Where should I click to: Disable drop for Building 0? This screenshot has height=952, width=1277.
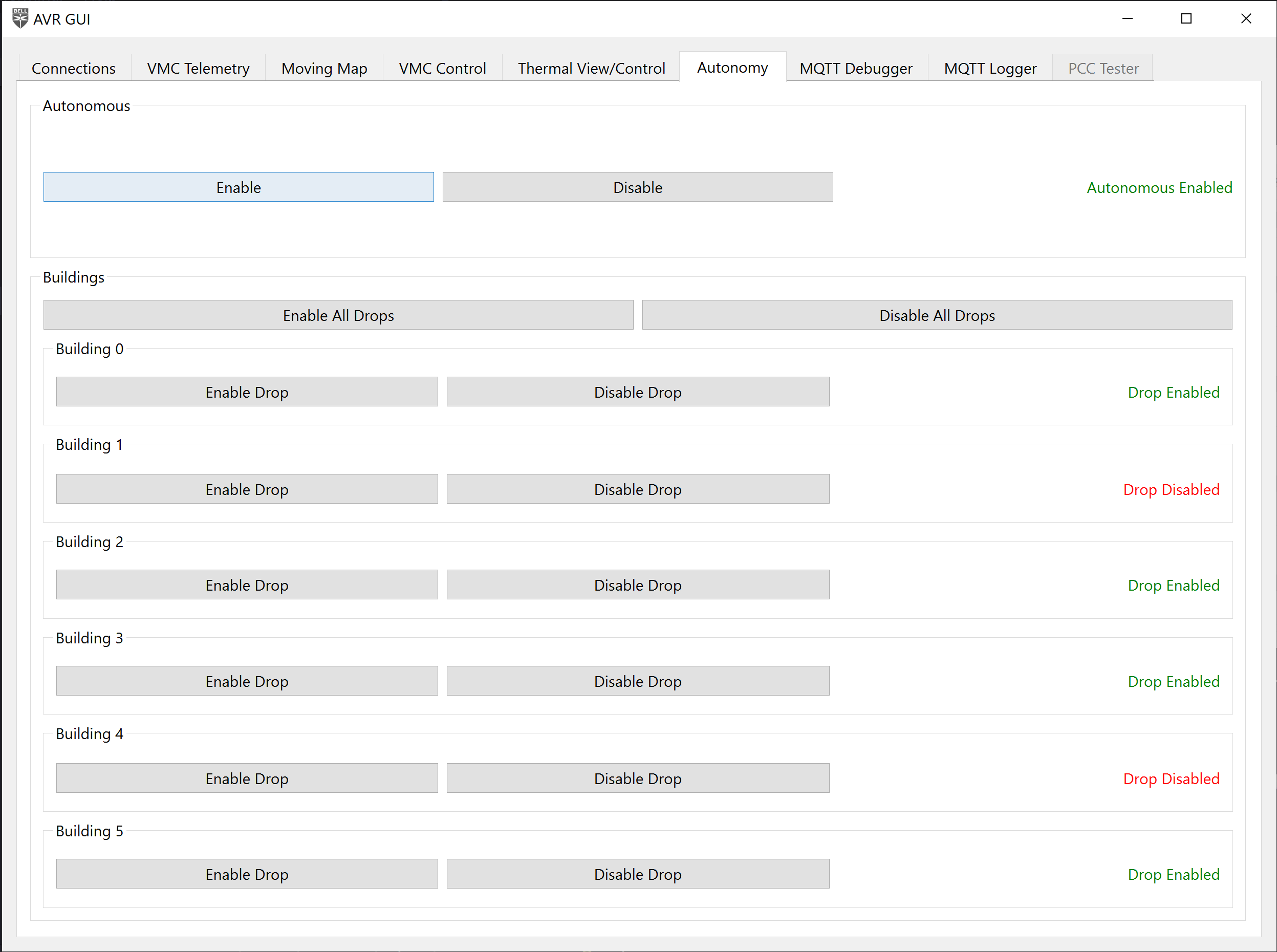[x=638, y=392]
